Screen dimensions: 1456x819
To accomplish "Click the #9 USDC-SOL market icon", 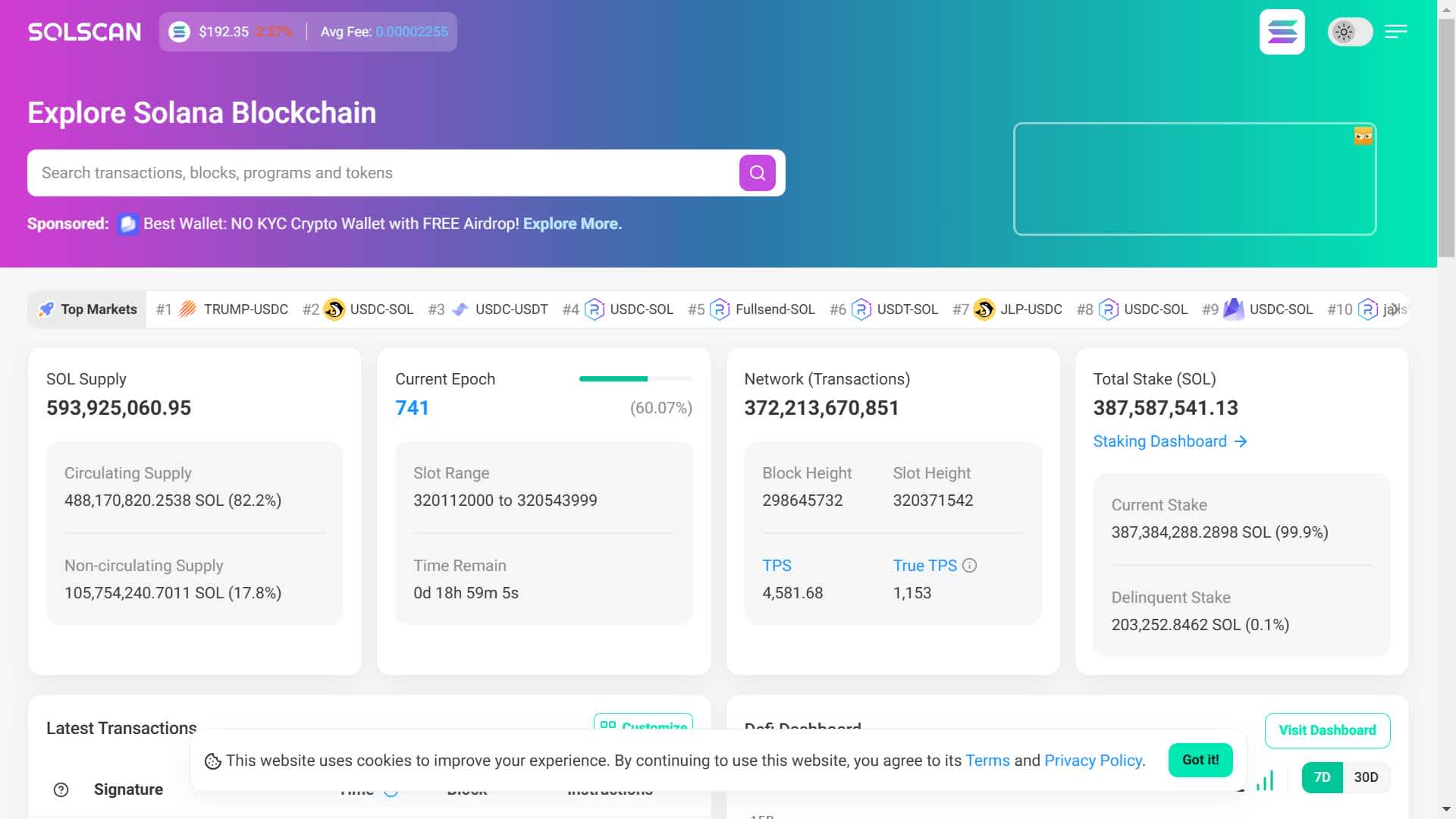I will click(x=1234, y=309).
